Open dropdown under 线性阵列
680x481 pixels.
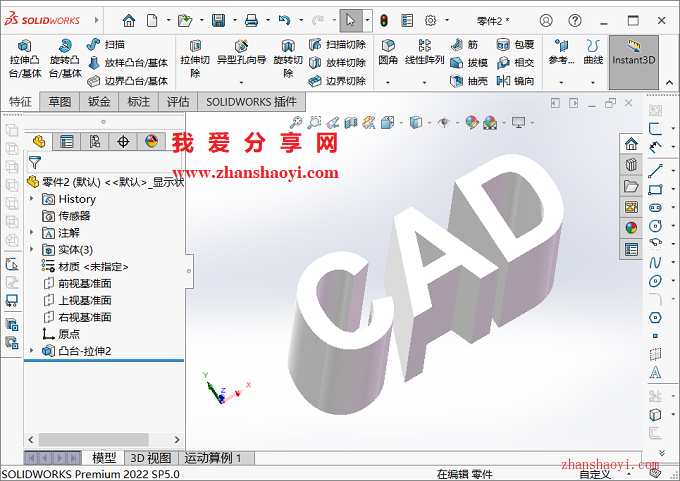425,82
